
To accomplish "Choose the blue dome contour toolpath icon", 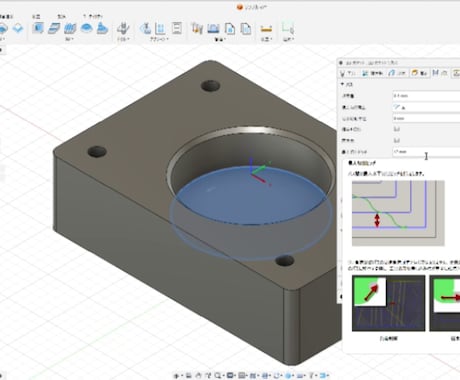I will (x=86, y=28).
